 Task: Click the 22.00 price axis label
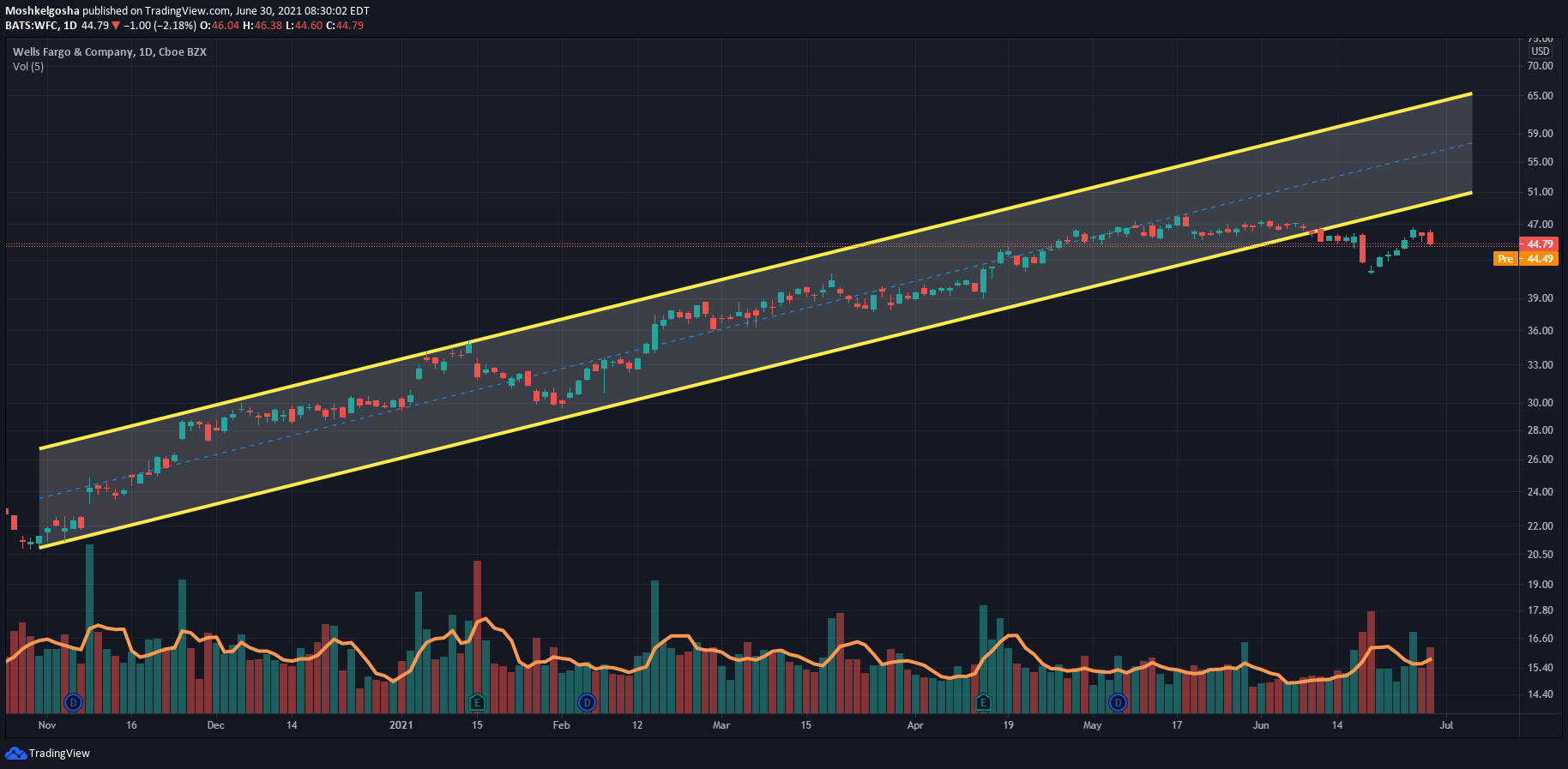point(1541,526)
